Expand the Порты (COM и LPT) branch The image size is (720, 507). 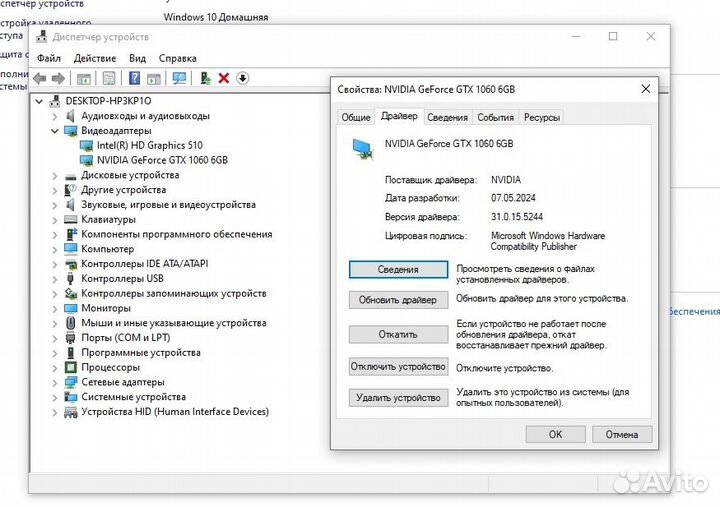[x=55, y=338]
